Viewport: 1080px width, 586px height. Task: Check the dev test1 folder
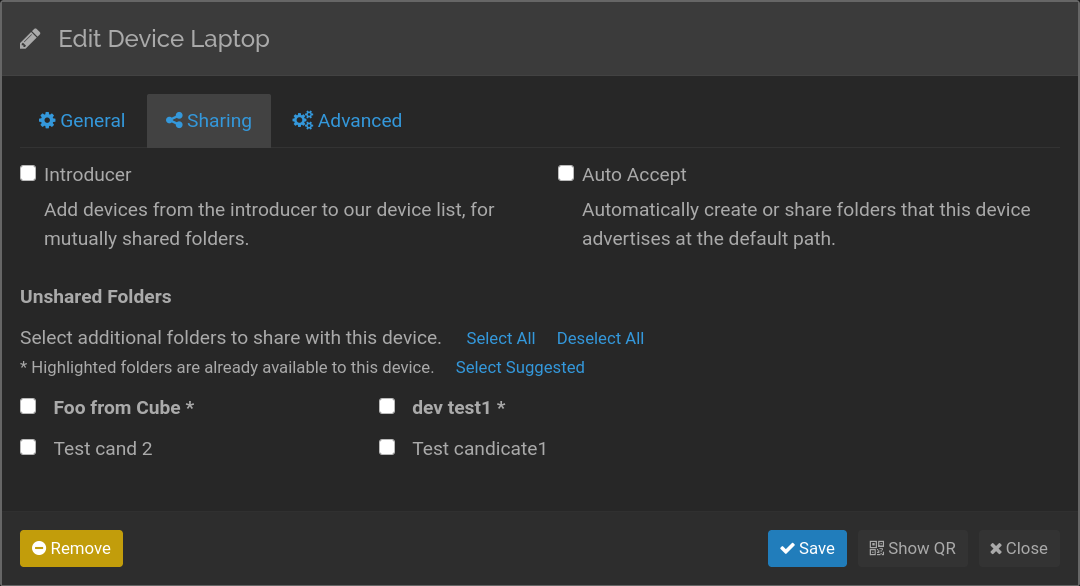click(387, 406)
